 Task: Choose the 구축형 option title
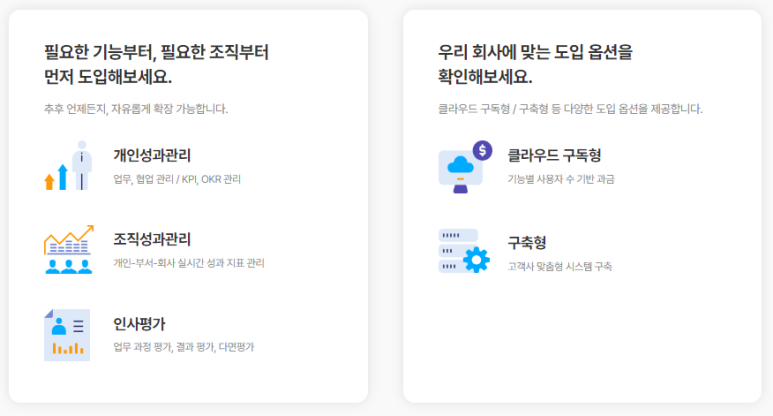(x=527, y=243)
